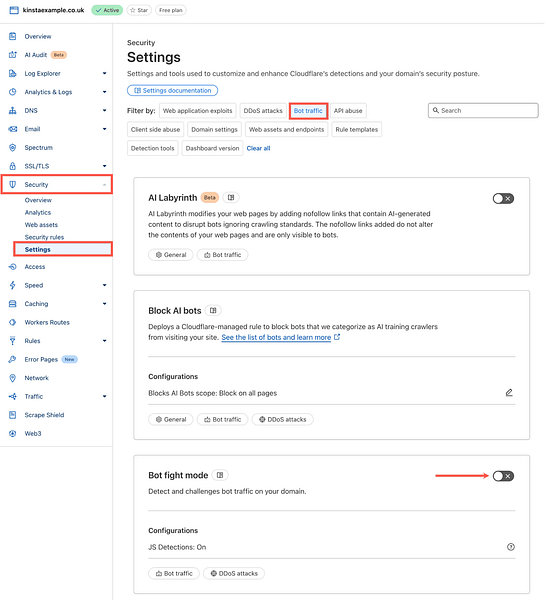Turn on Bot fight mode toggle
This screenshot has width=546, height=600.
pyautogui.click(x=503, y=476)
